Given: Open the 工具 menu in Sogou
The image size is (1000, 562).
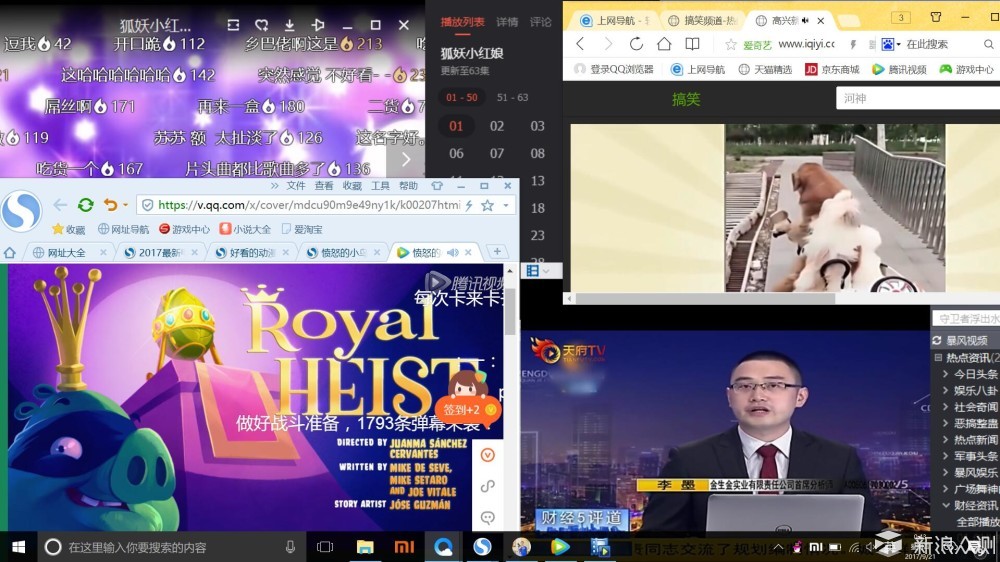Looking at the screenshot, I should pos(380,186).
